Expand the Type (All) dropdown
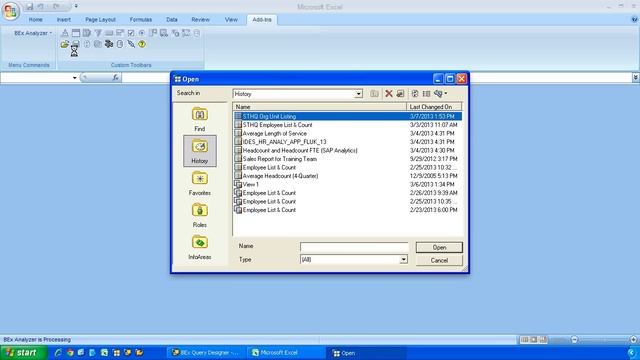The width and height of the screenshot is (640, 360). pos(403,259)
